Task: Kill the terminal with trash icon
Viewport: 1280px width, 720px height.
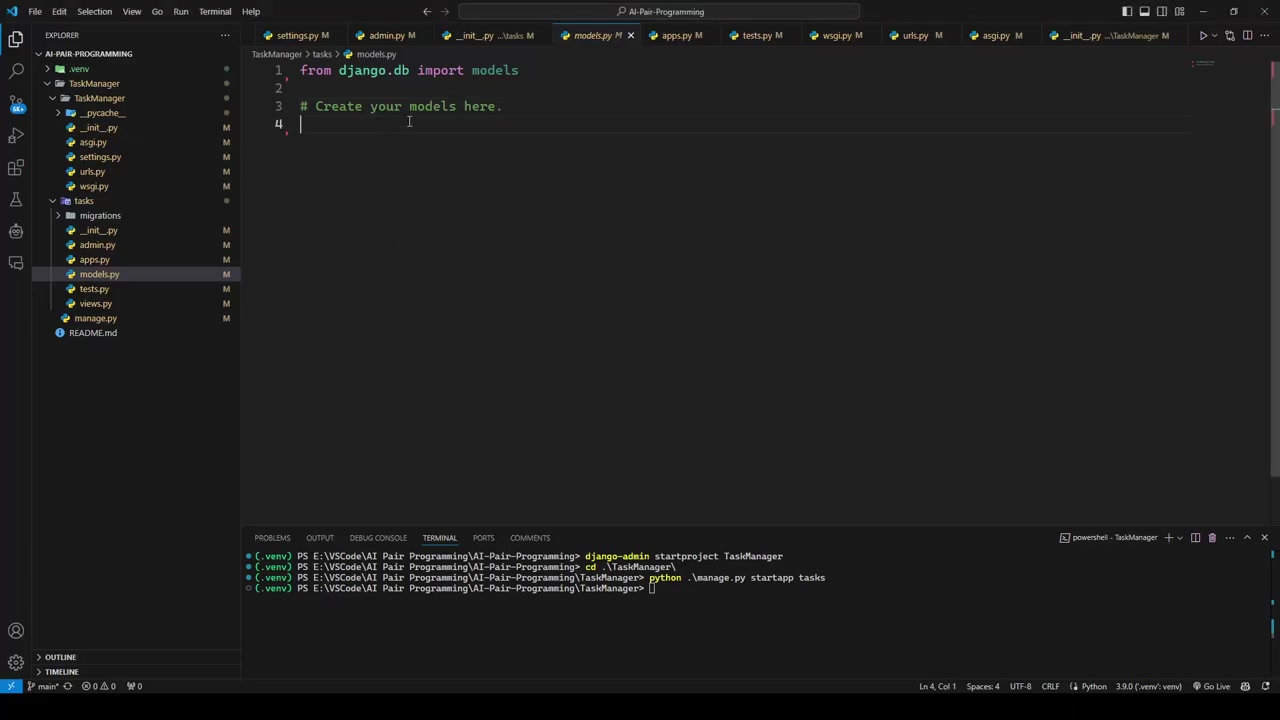Action: [x=1212, y=538]
